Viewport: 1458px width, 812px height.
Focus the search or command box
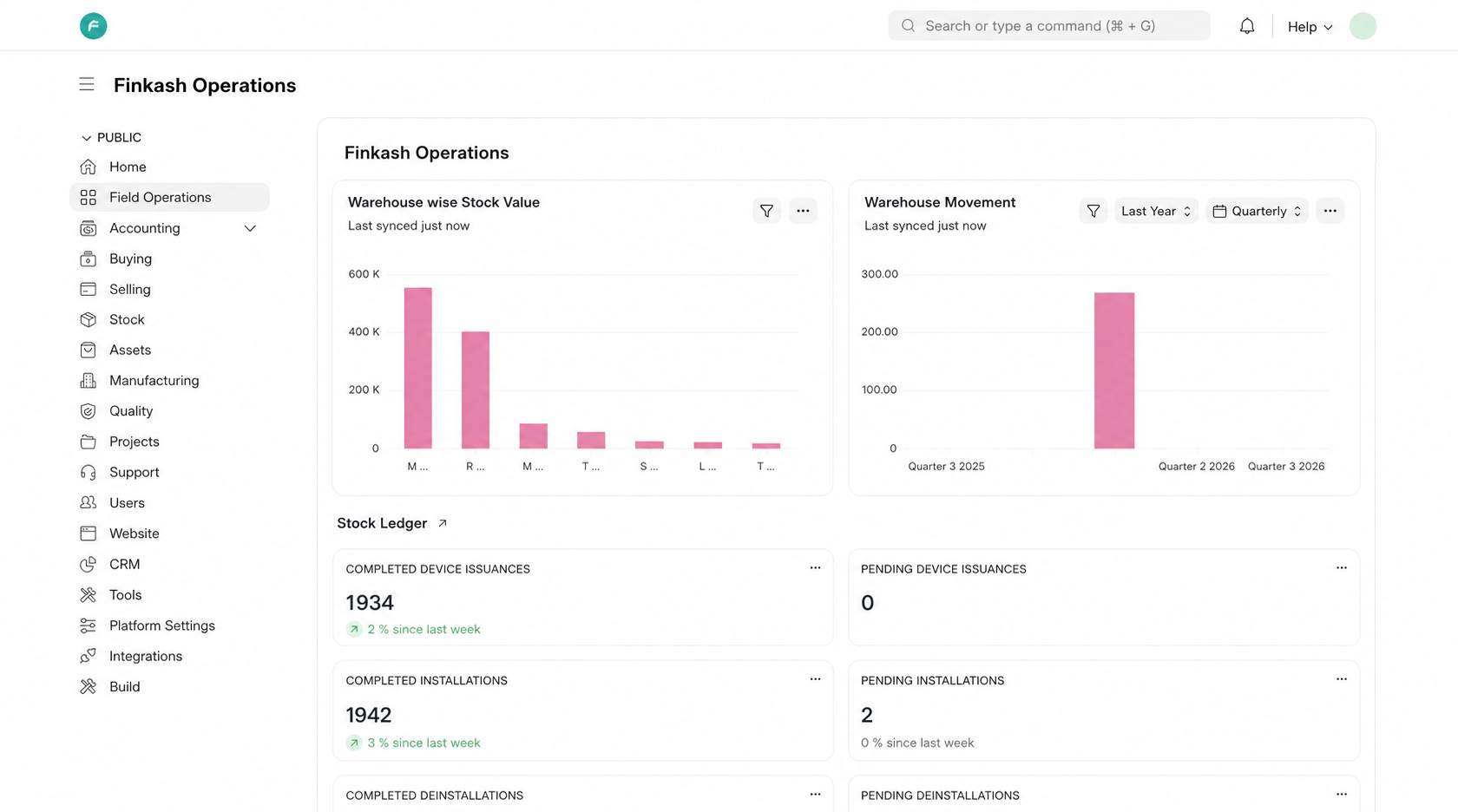click(1048, 26)
